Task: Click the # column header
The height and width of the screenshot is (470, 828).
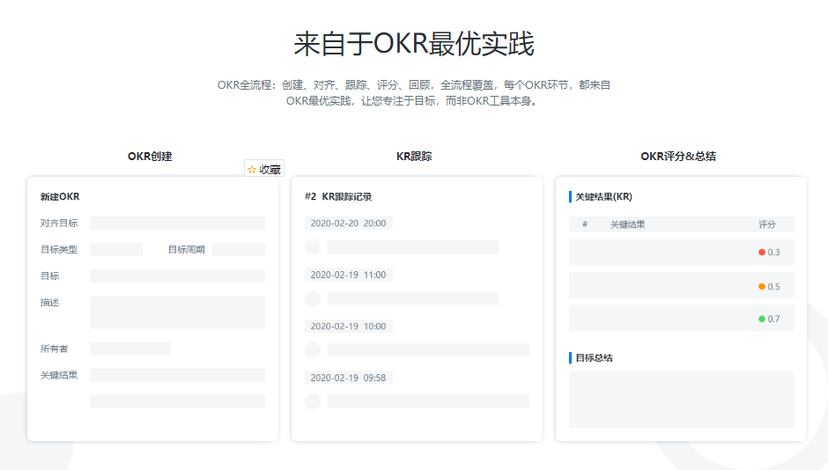Action: click(x=585, y=224)
